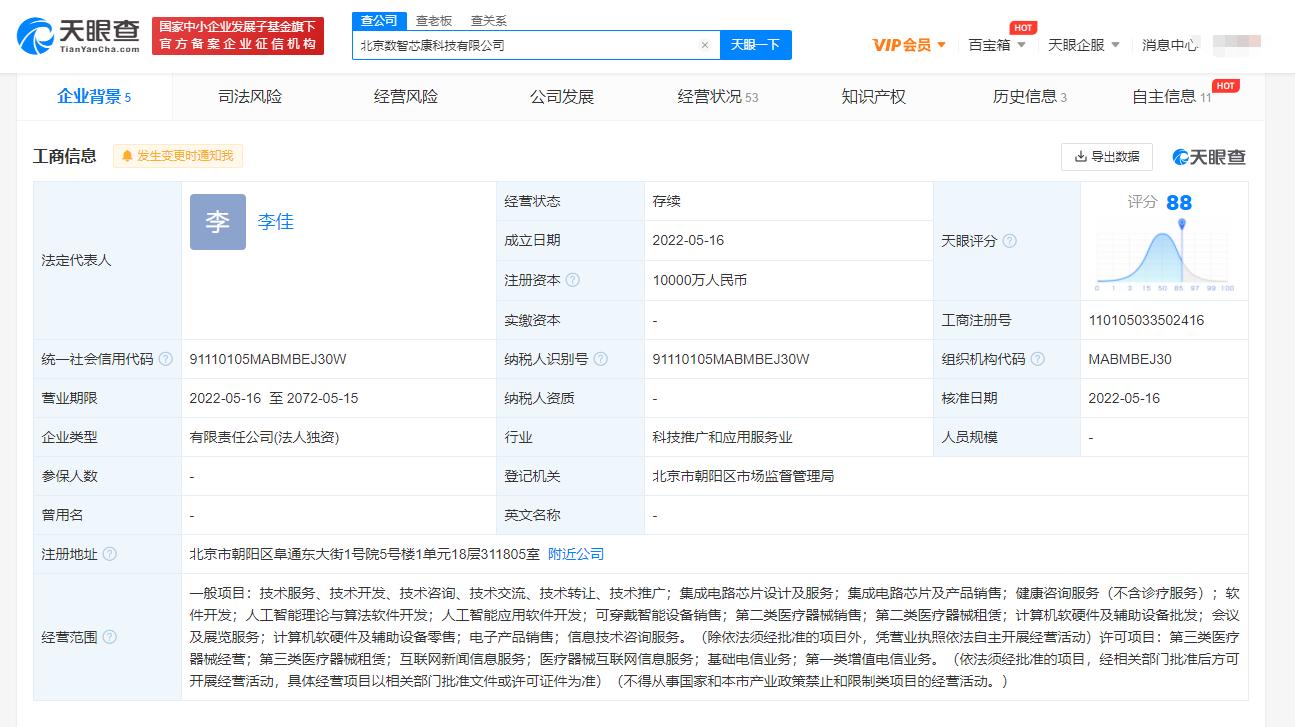Switch to the 公司发展 tab
The height and width of the screenshot is (727, 1295).
[562, 97]
